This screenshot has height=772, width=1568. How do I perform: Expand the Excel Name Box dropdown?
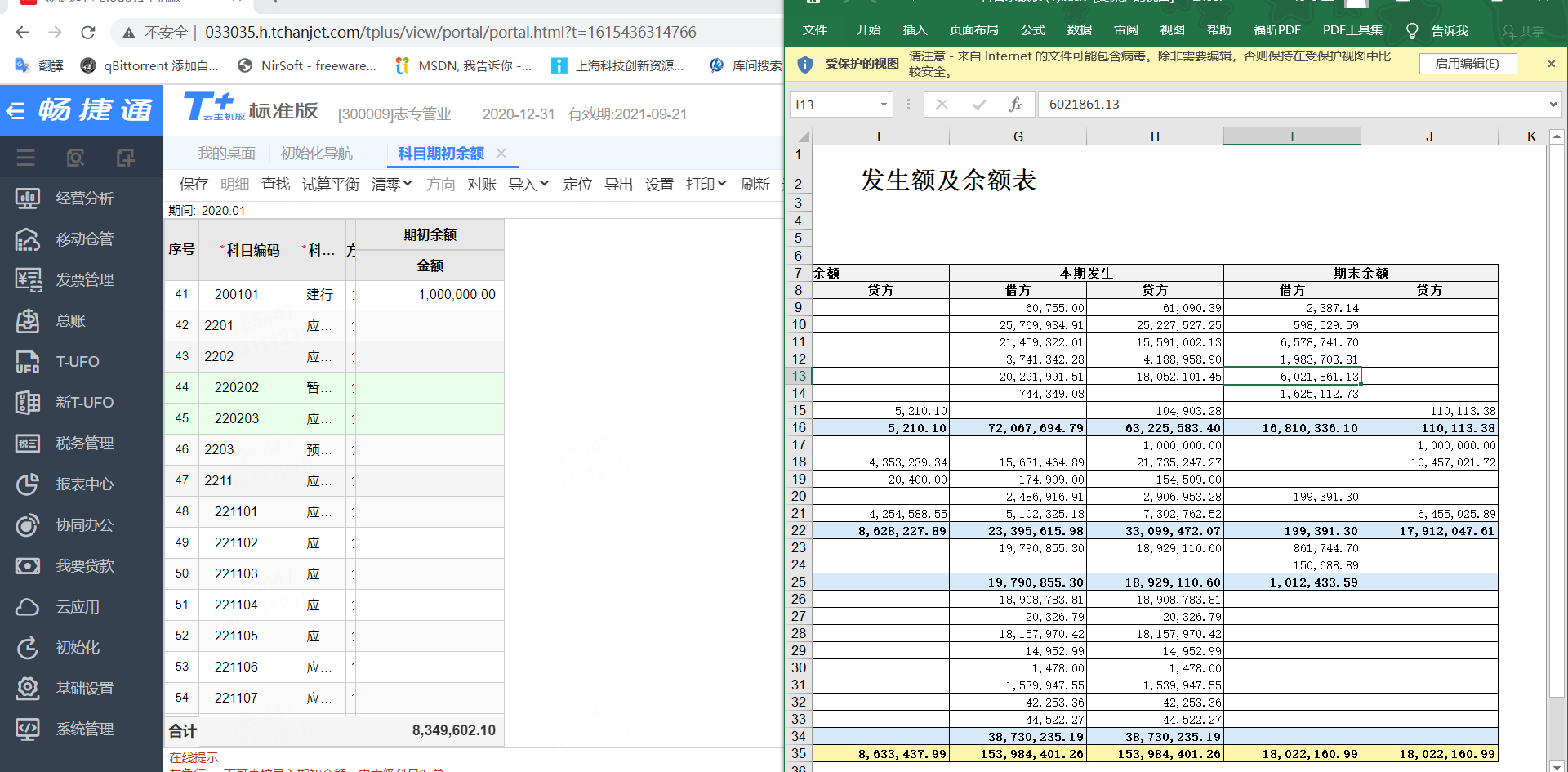[x=884, y=105]
